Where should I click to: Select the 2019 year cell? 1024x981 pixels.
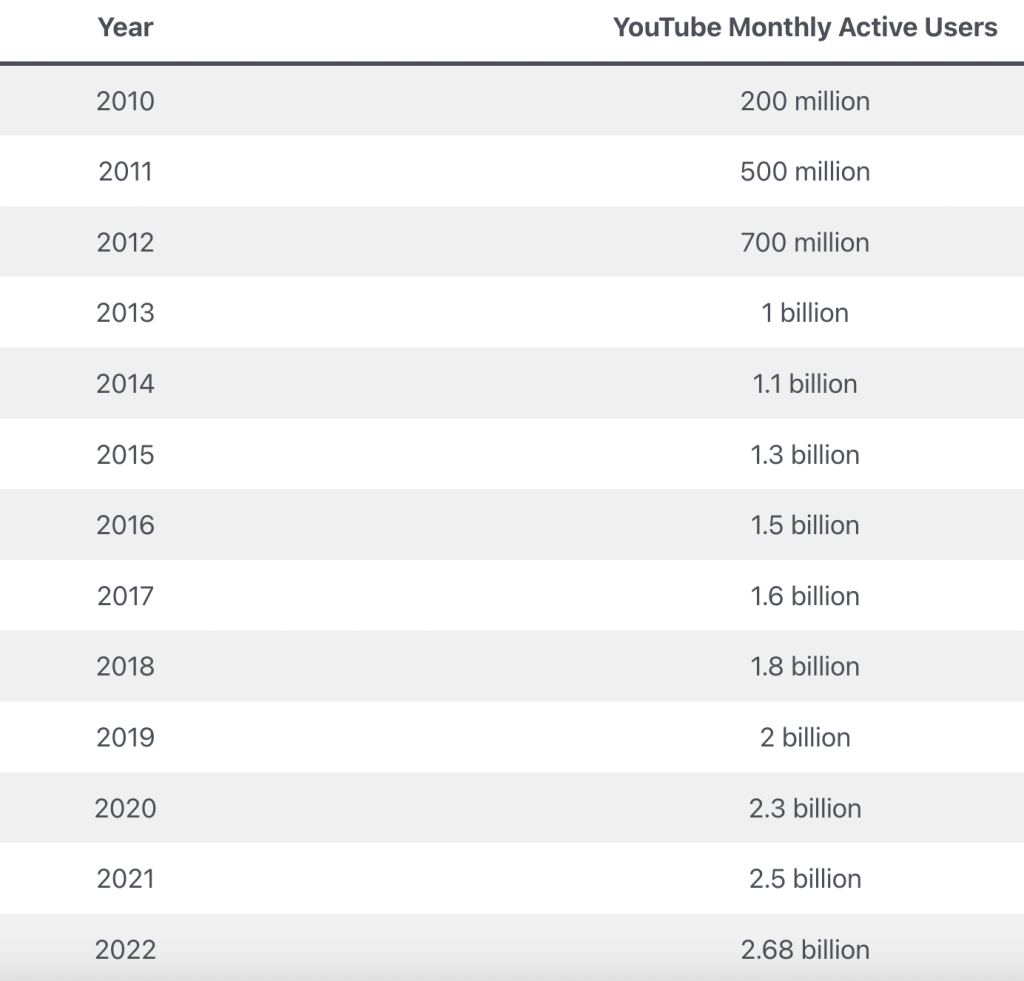click(x=125, y=738)
